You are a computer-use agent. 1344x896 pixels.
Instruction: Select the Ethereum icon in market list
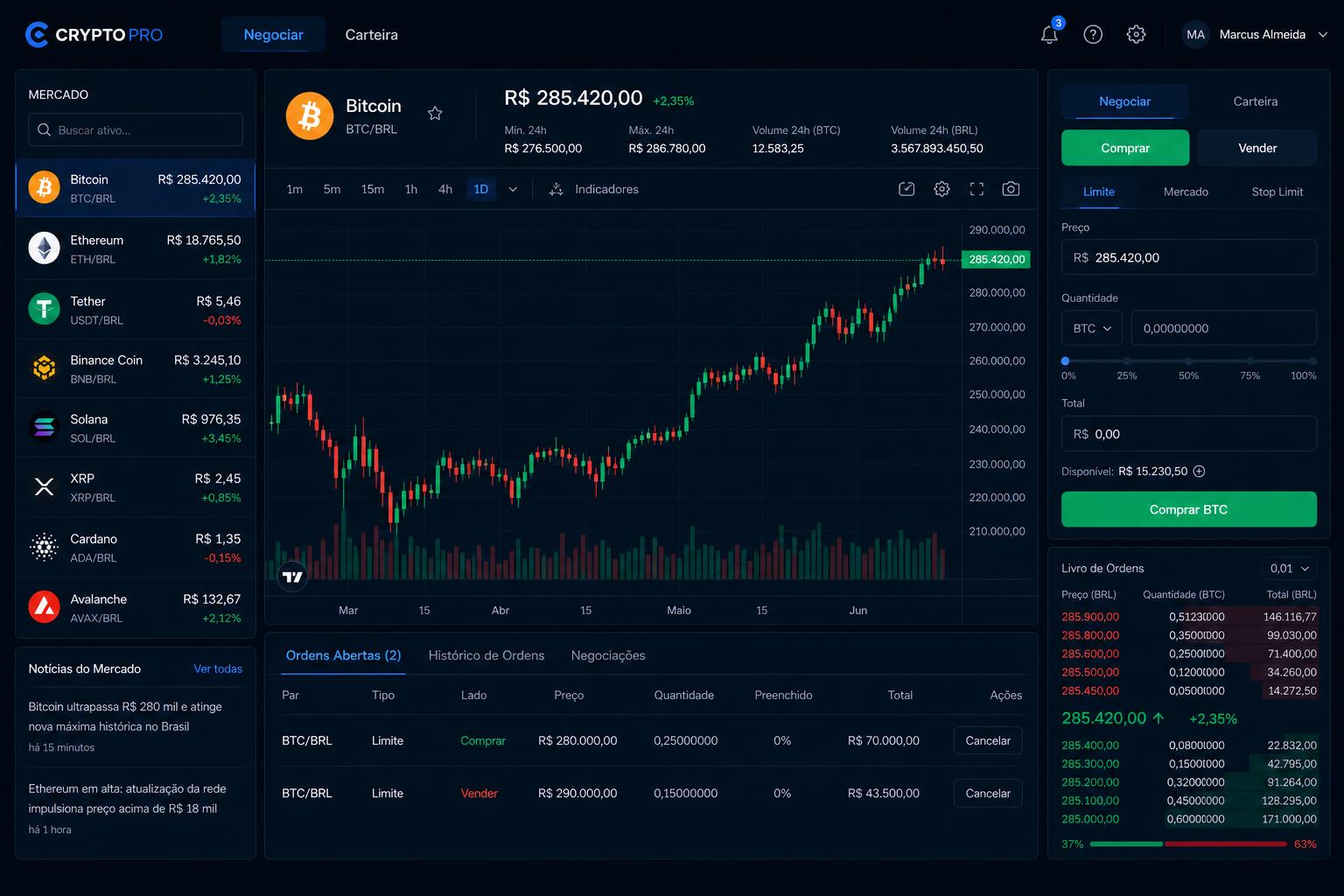tap(44, 248)
